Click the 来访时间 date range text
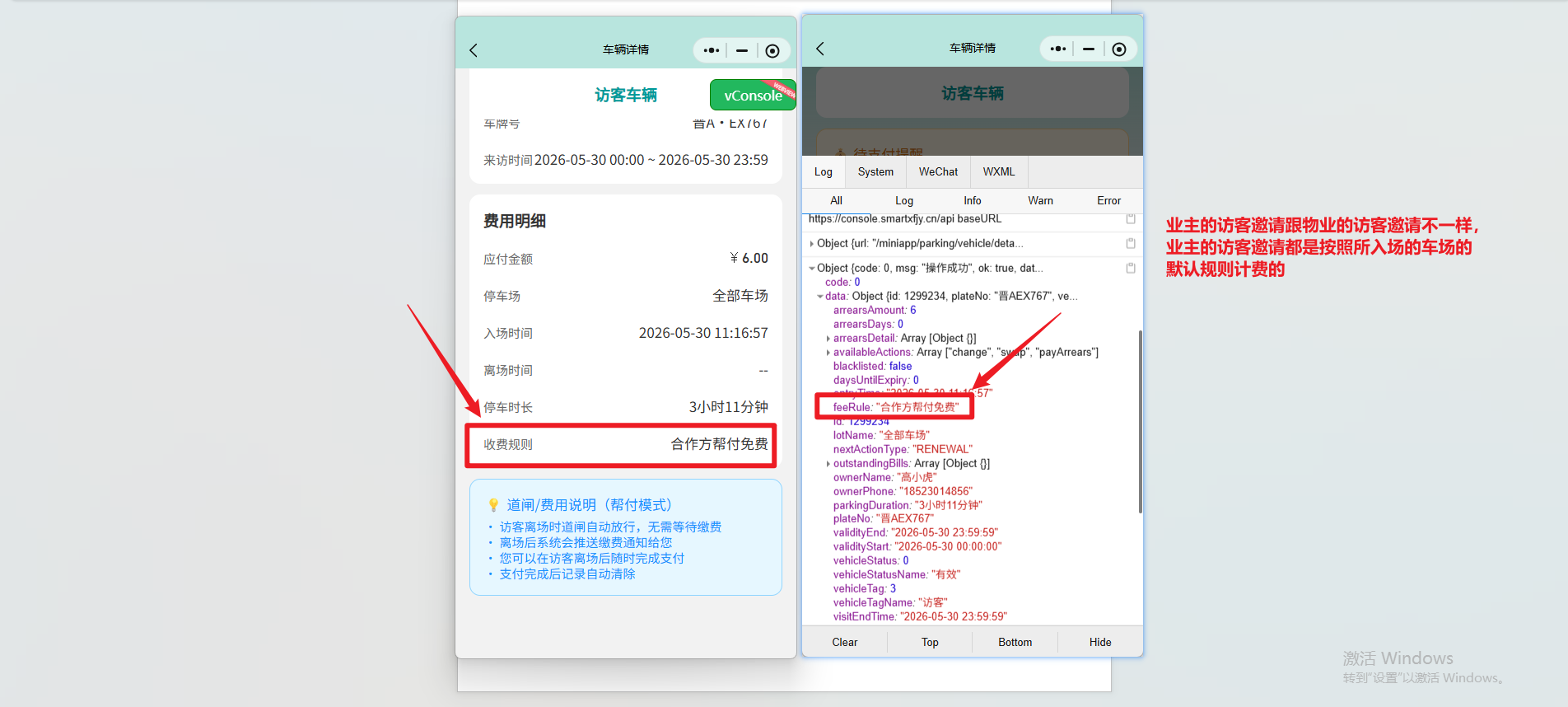The height and width of the screenshot is (707, 1568). pyautogui.click(x=651, y=160)
